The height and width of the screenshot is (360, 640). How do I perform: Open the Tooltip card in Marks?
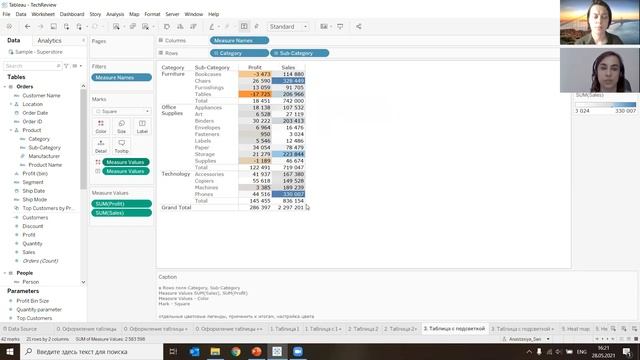(122, 146)
